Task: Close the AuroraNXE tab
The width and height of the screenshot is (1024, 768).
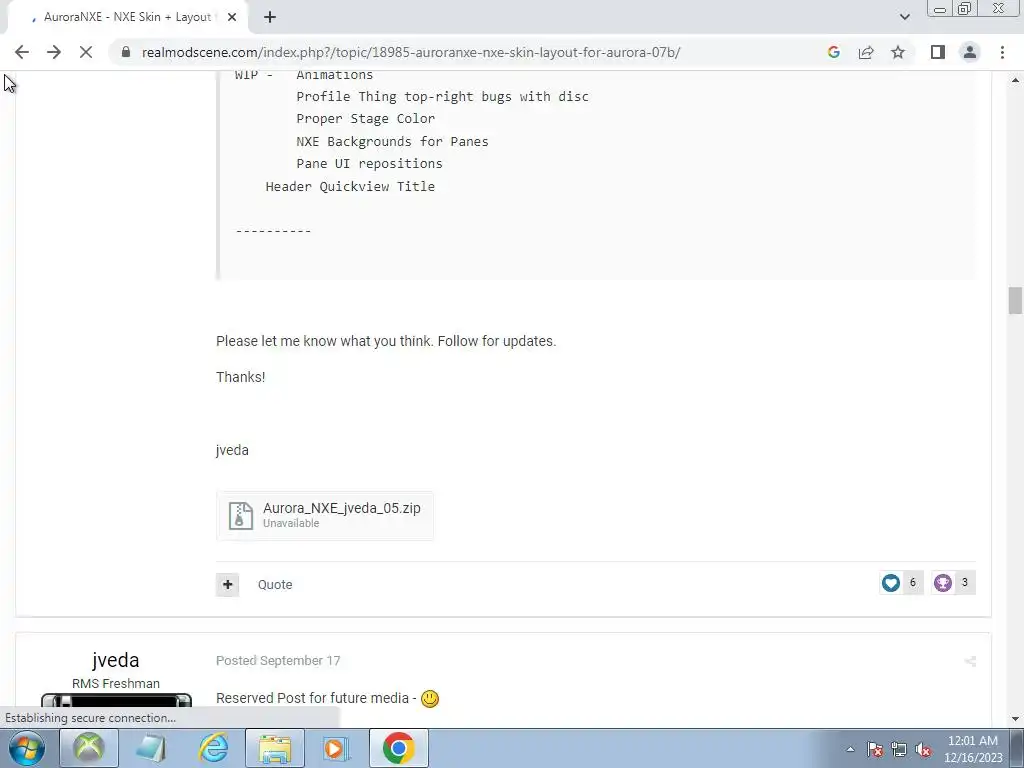Action: [x=232, y=17]
